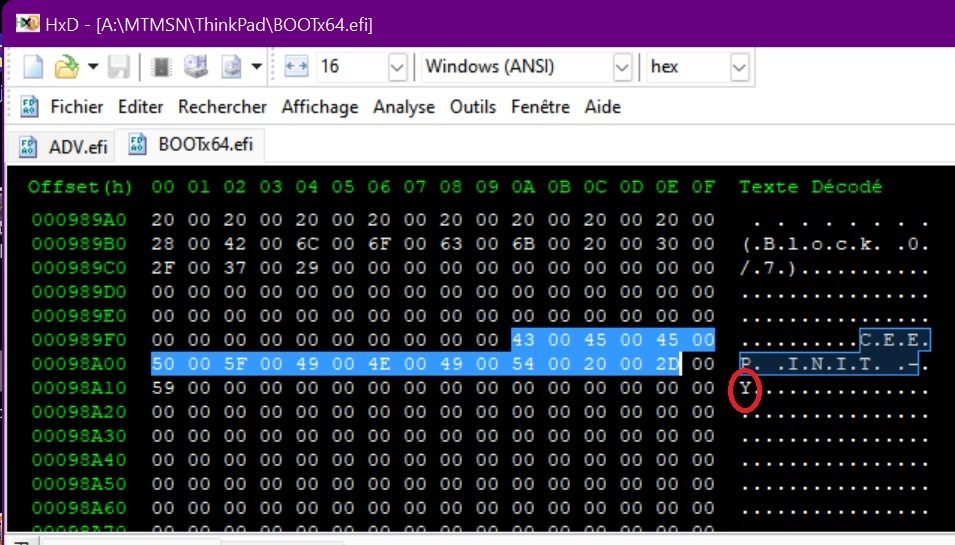Switch to the ADV.efi tab
The image size is (955, 545).
63,147
